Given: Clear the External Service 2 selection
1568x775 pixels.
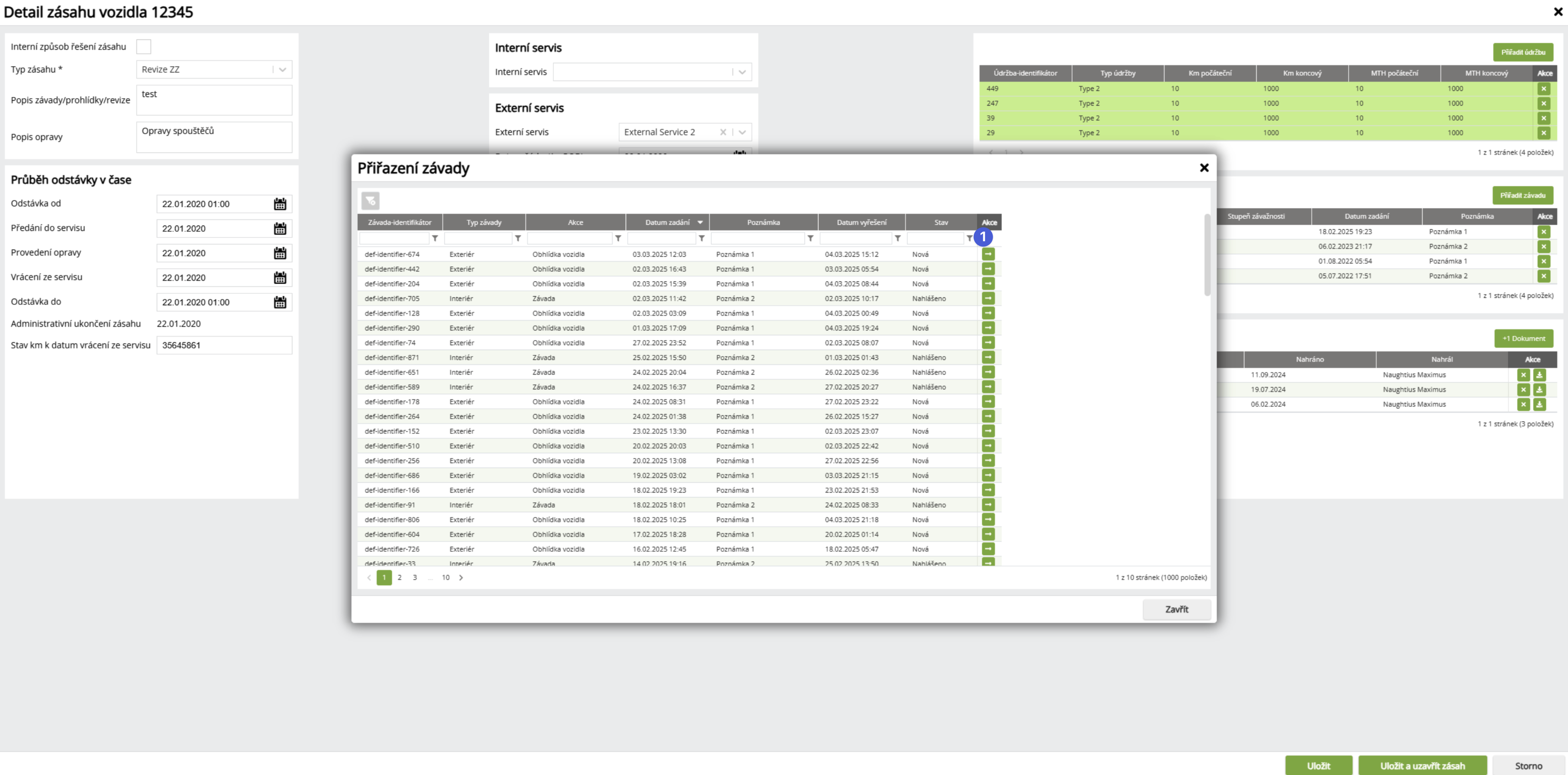Looking at the screenshot, I should [723, 133].
